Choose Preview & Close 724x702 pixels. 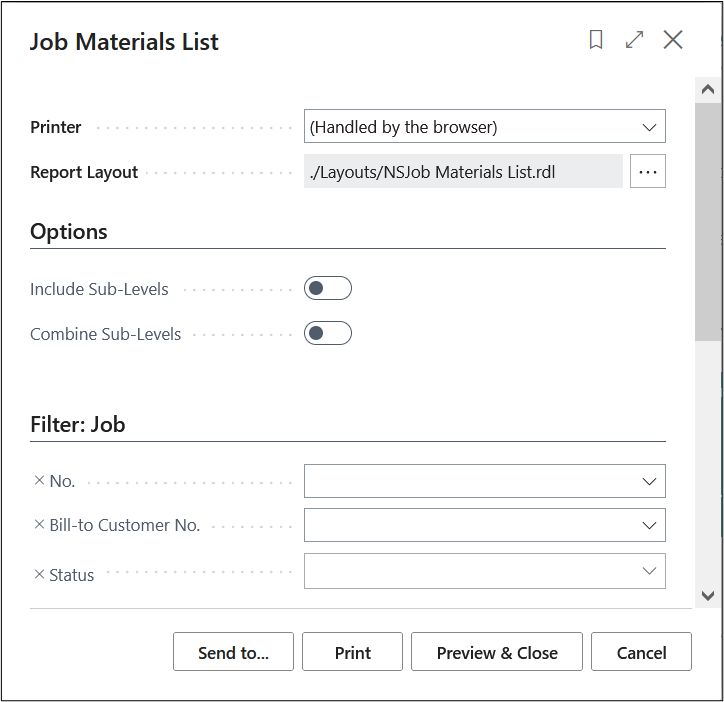(497, 652)
